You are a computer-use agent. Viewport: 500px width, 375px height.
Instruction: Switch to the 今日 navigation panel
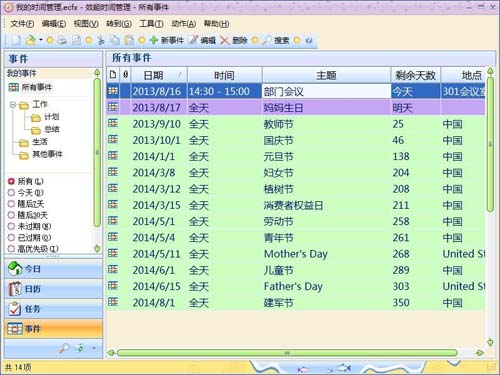(53, 269)
